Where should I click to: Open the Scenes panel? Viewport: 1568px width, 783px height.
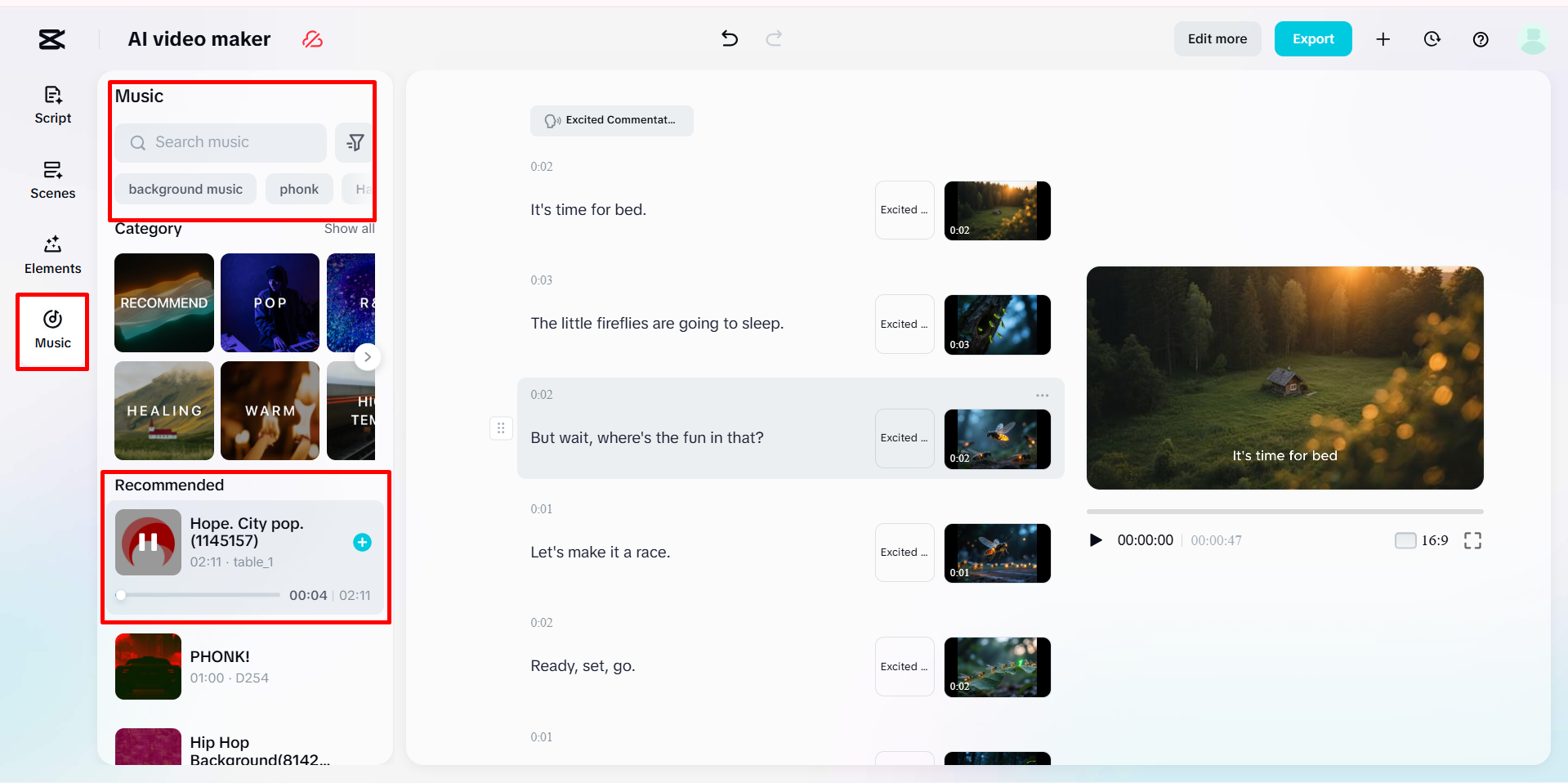(x=53, y=180)
